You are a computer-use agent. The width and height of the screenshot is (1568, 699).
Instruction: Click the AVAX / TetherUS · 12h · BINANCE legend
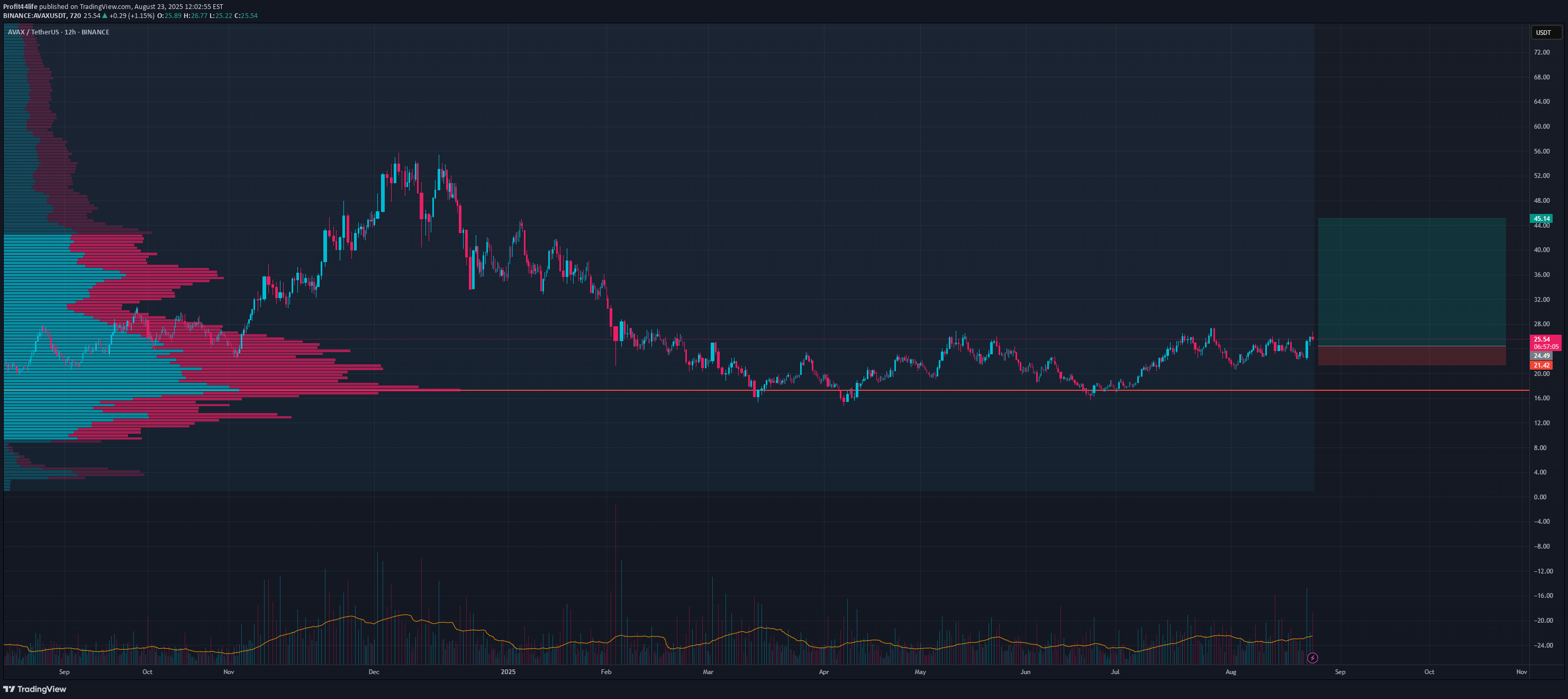[58, 32]
